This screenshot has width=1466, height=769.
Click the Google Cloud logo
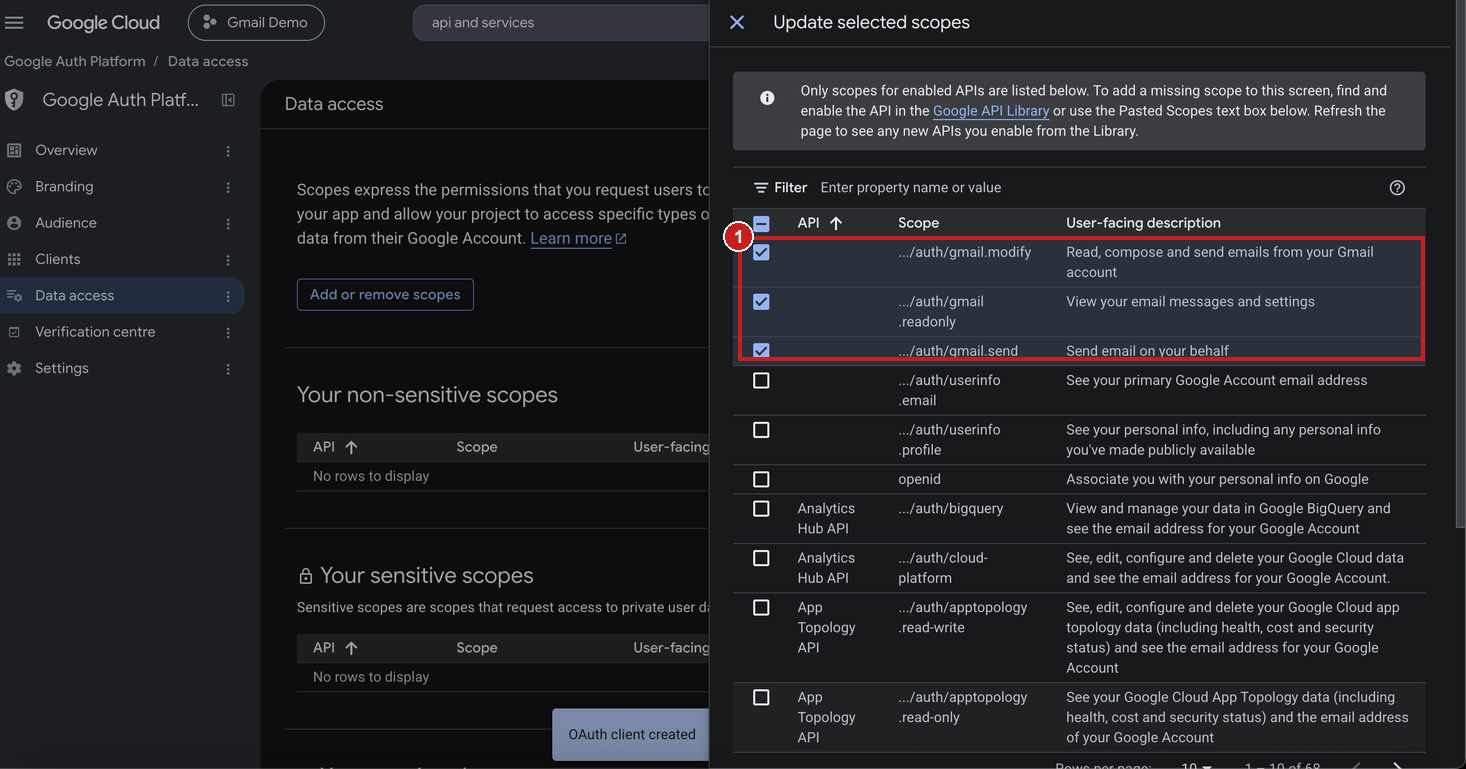tap(103, 22)
